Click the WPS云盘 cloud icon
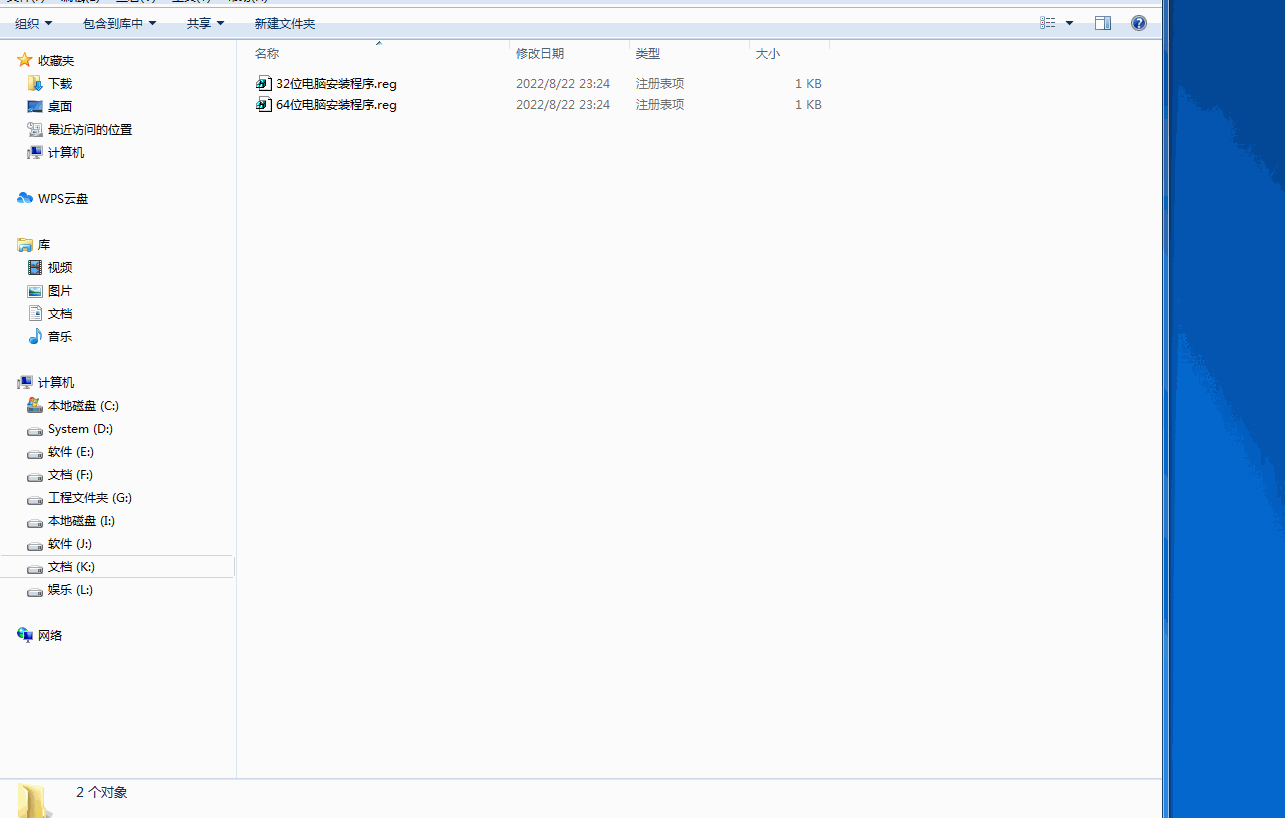Screen dimensions: 1285x818 [x=25, y=198]
